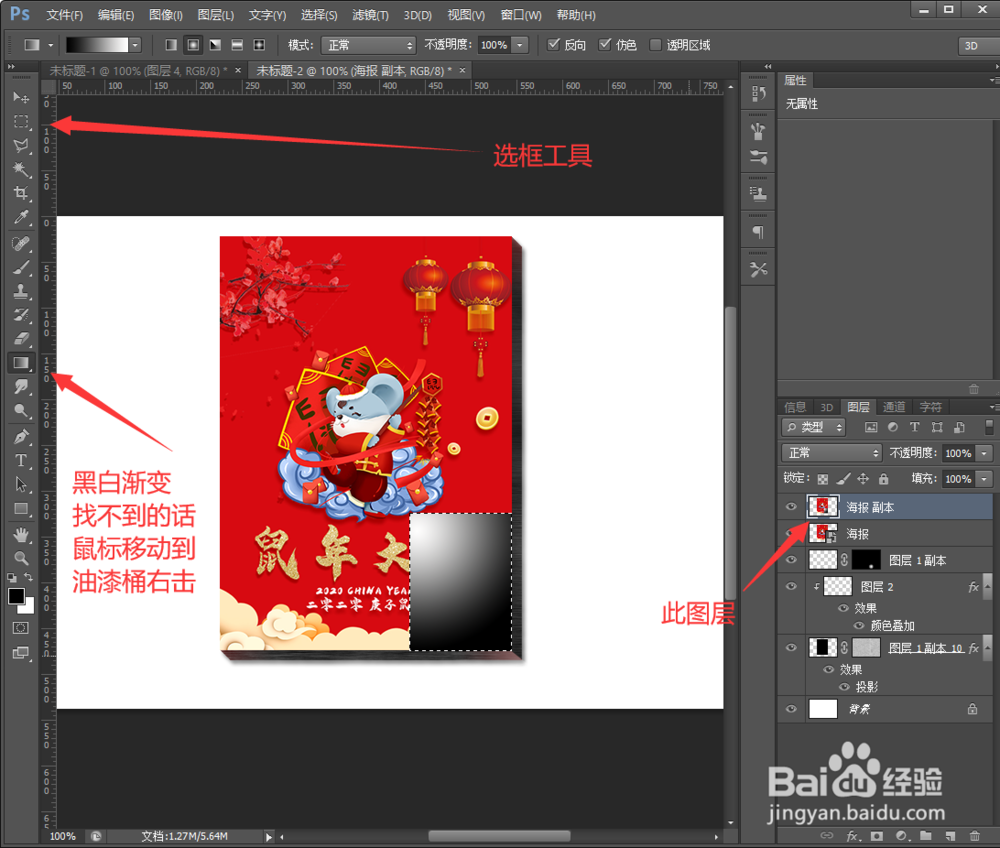
Task: Click the foreground color swatch
Action: 17,596
